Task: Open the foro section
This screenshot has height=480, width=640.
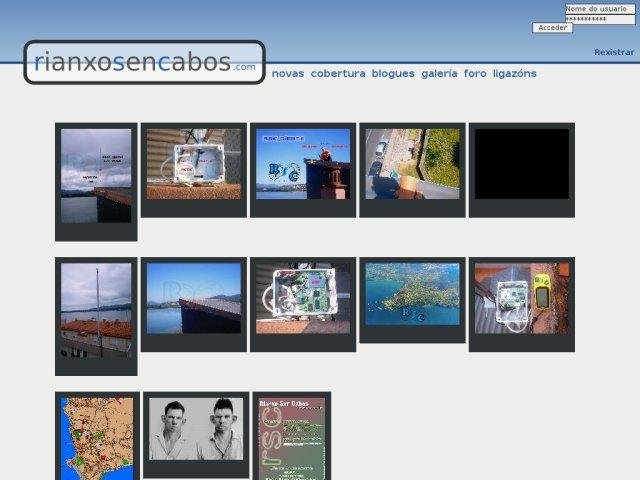Action: (x=475, y=73)
